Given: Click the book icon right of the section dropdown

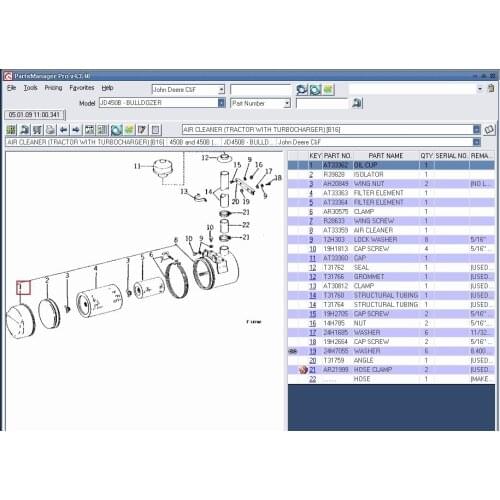Looking at the screenshot, I should click(489, 129).
